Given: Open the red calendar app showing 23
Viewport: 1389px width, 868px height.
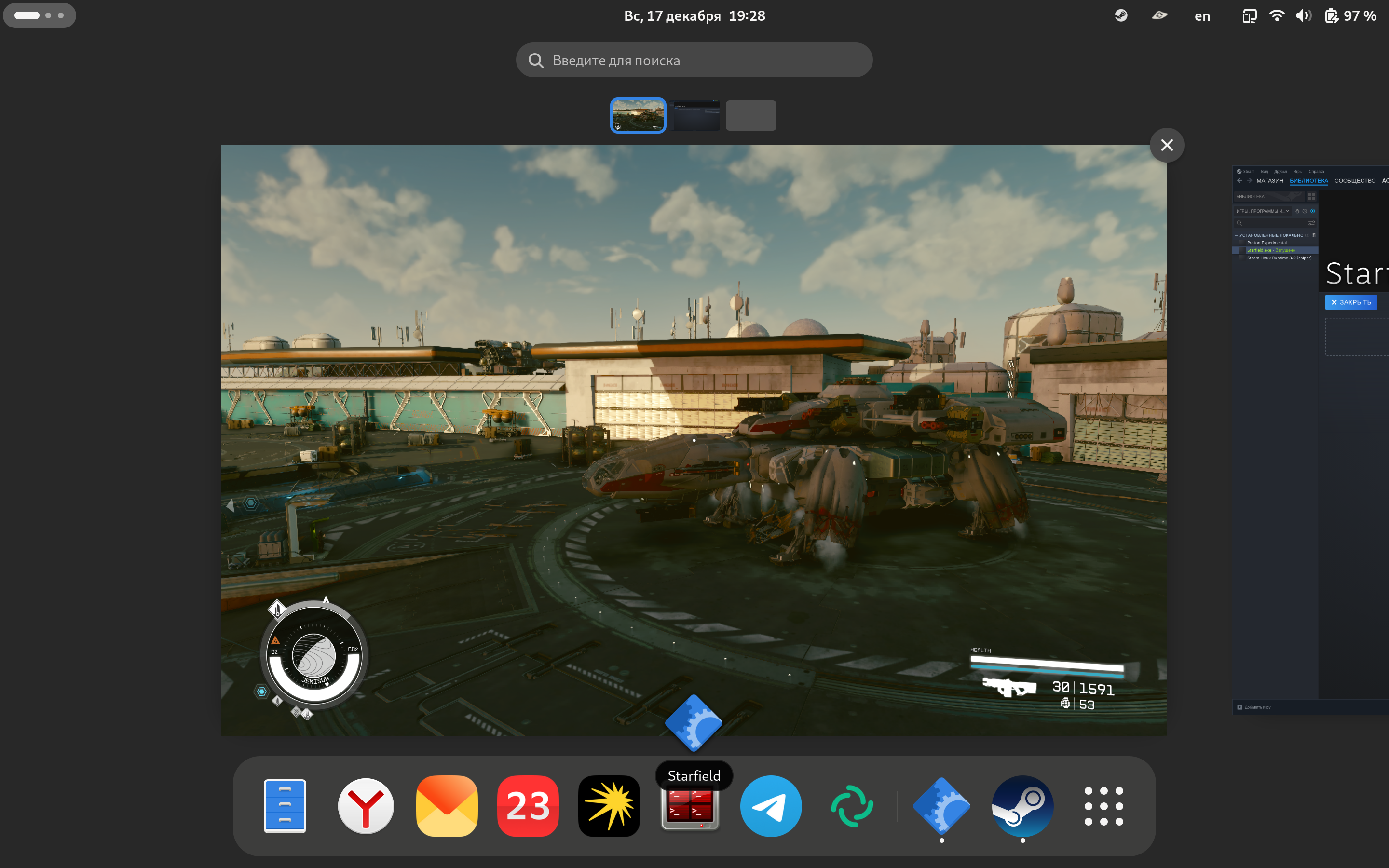Looking at the screenshot, I should (x=528, y=806).
